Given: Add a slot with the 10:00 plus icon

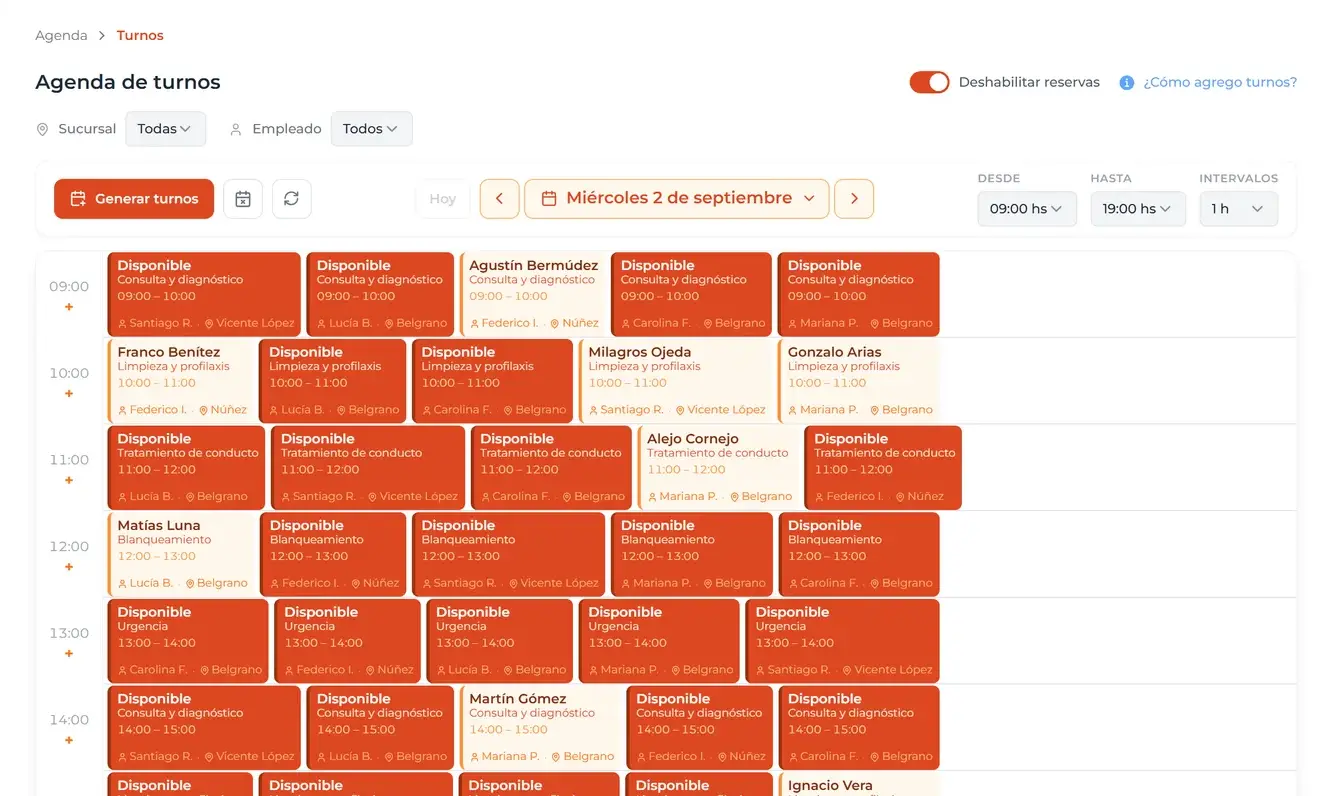Looking at the screenshot, I should 69,394.
